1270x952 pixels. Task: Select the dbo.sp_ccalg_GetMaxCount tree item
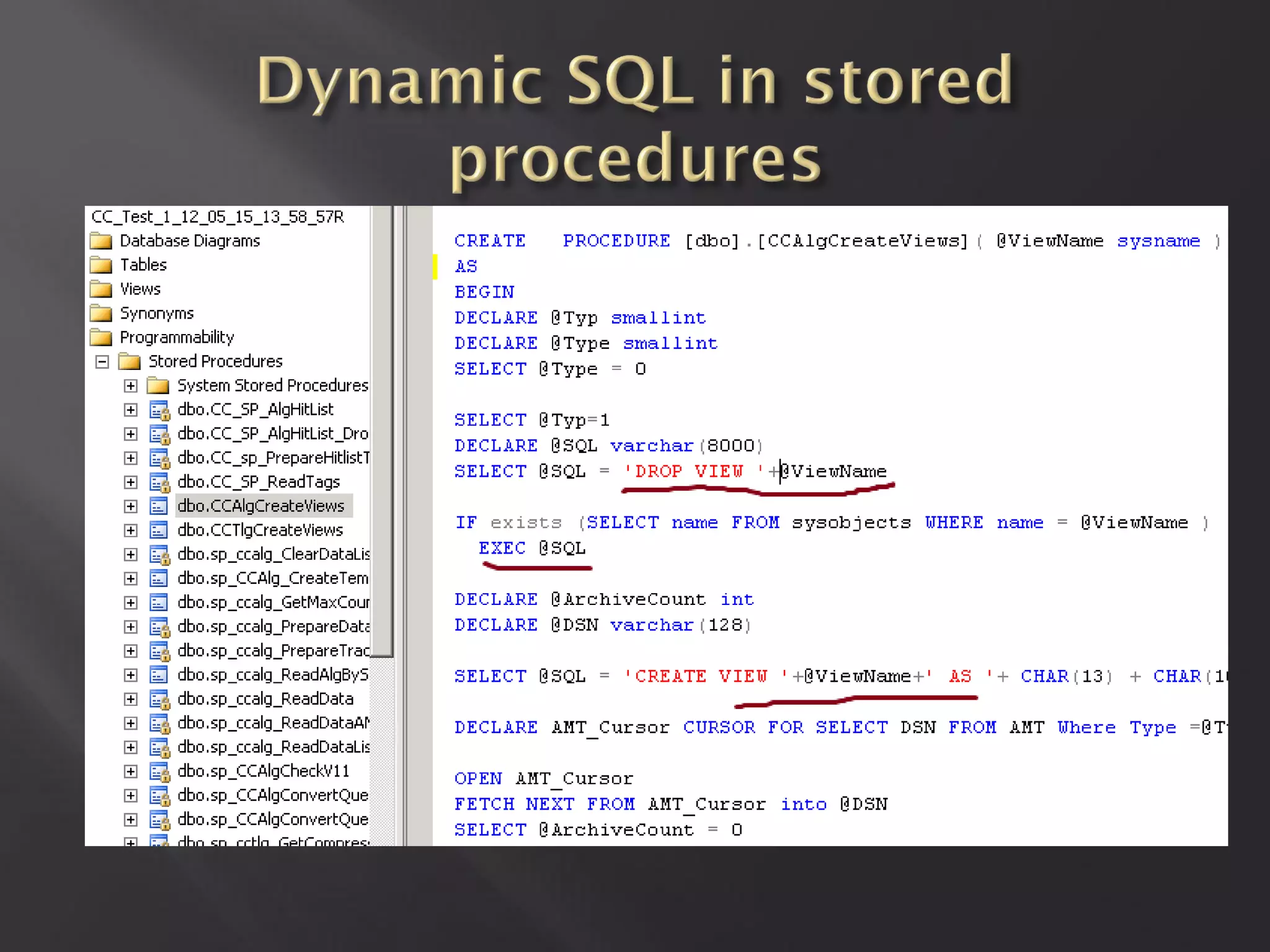point(273,602)
